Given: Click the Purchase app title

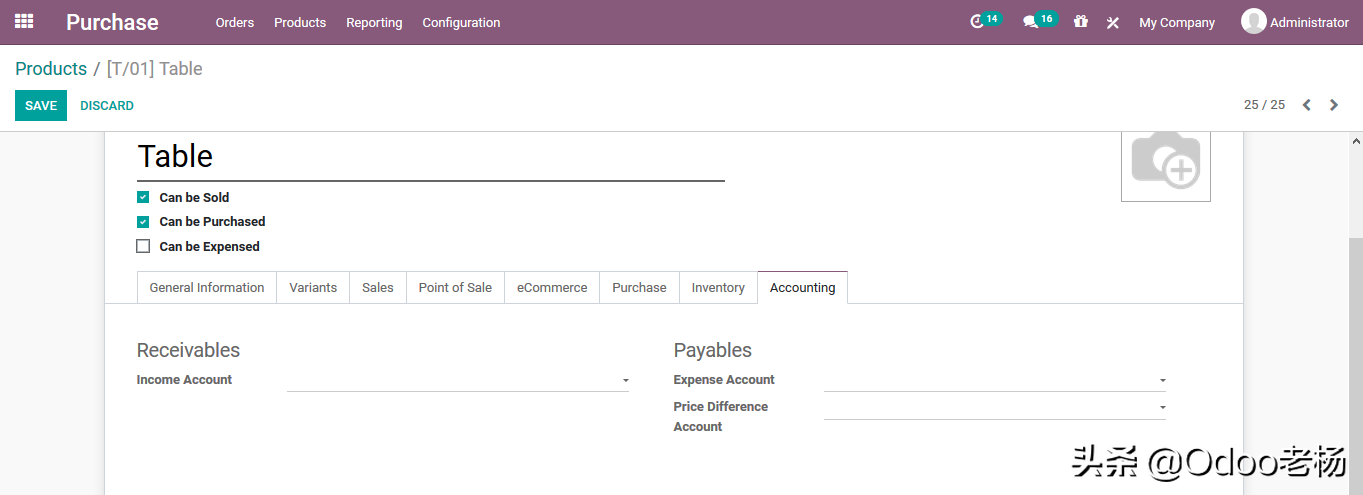Looking at the screenshot, I should coord(112,22).
